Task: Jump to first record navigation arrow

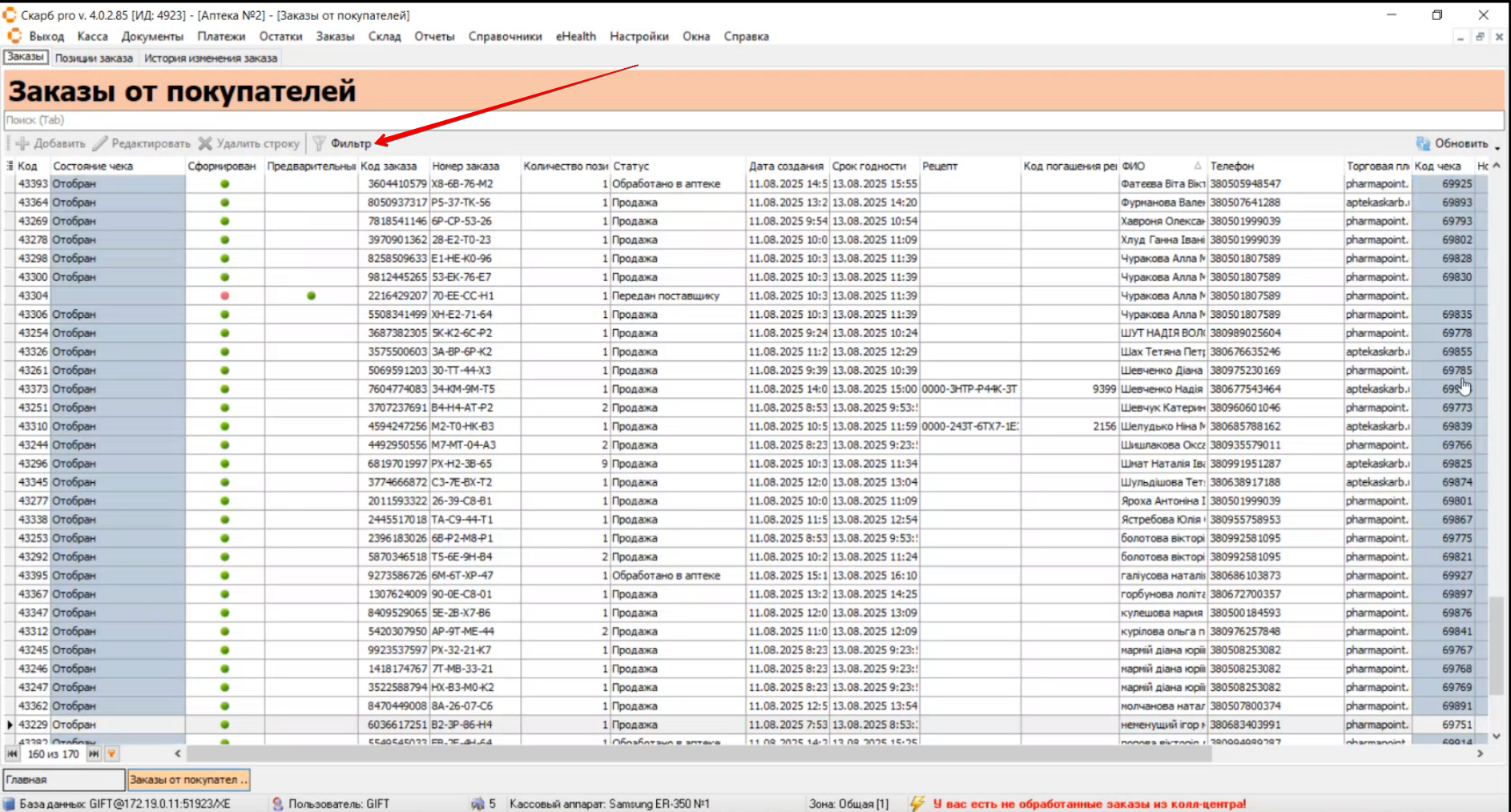Action: (x=13, y=754)
